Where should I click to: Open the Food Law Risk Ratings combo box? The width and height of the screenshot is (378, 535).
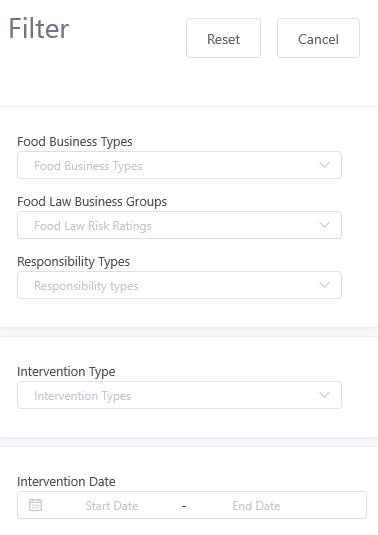[179, 225]
